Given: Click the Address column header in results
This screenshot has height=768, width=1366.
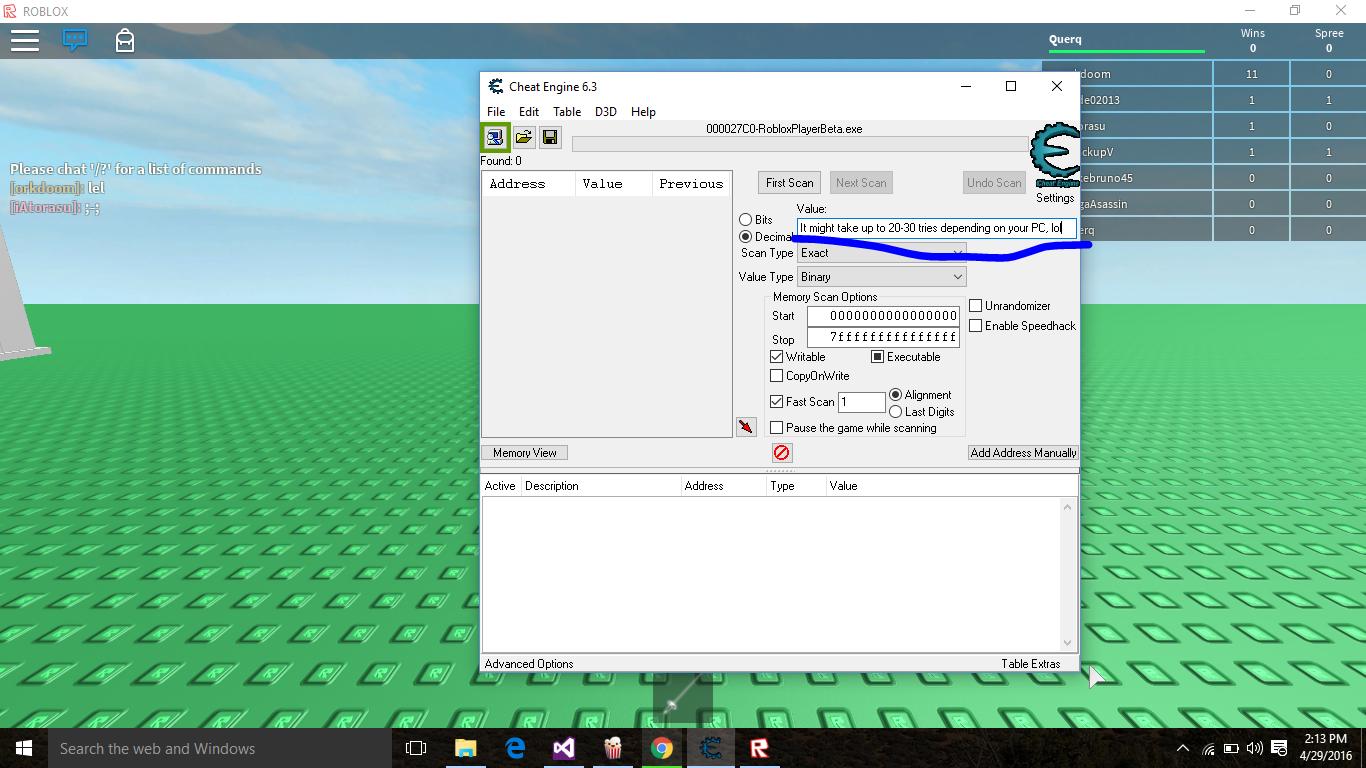Looking at the screenshot, I should coord(529,184).
